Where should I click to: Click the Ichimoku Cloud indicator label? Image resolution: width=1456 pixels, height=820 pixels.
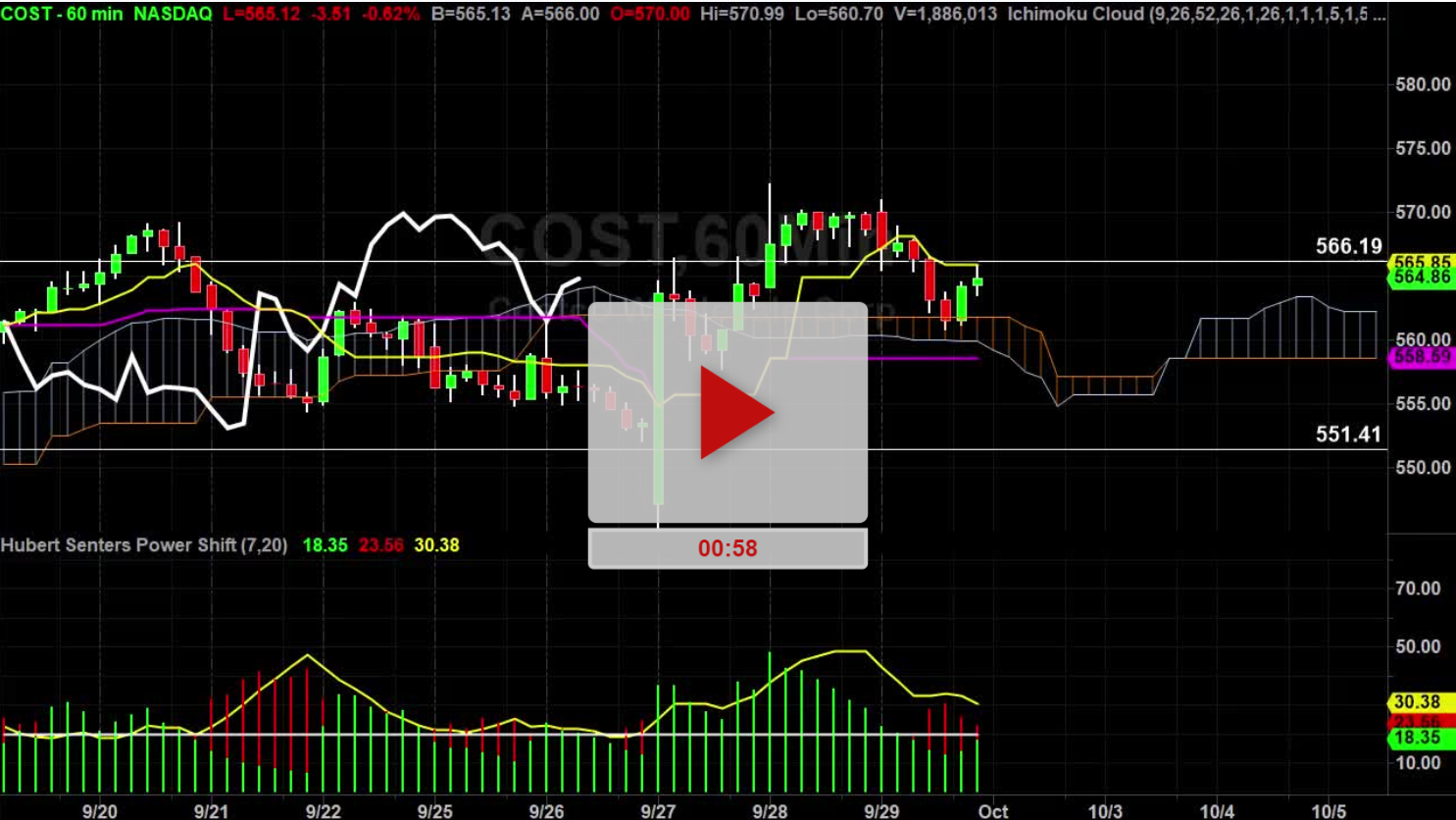click(1077, 14)
